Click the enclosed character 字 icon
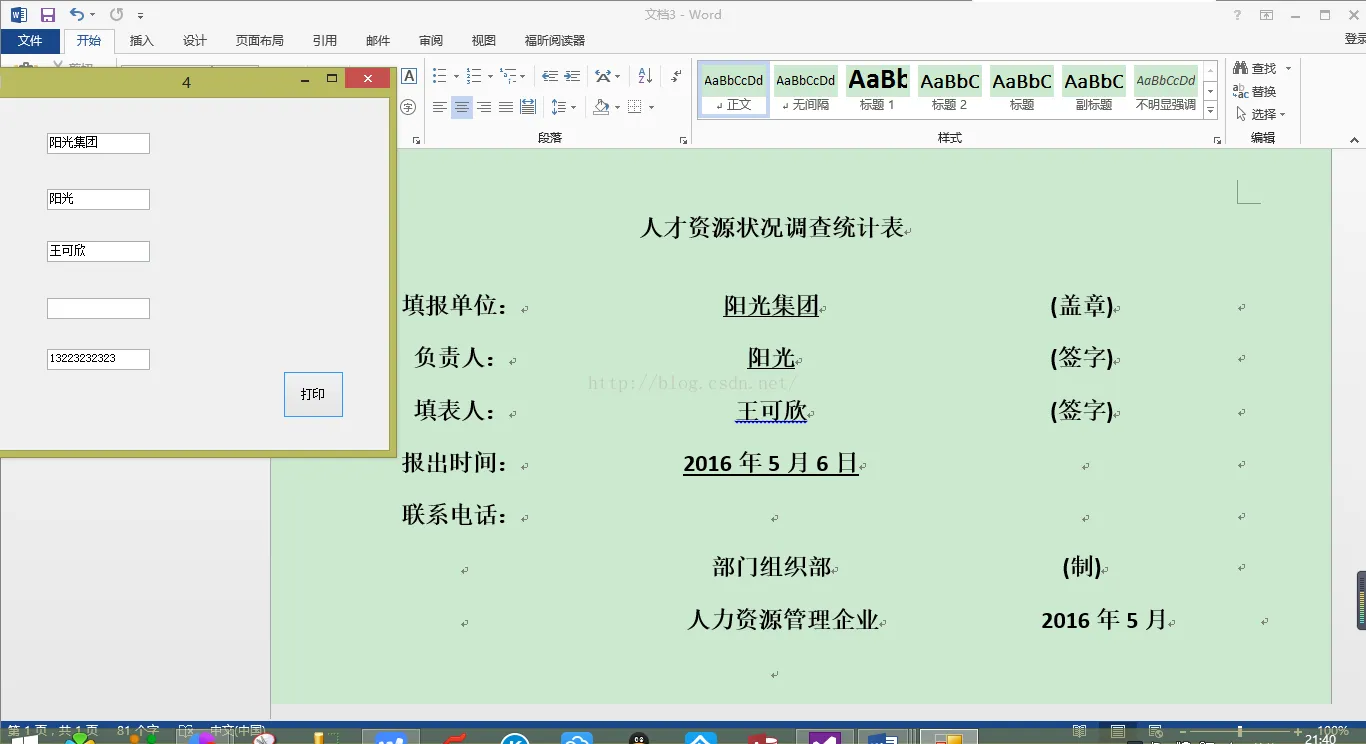 408,107
